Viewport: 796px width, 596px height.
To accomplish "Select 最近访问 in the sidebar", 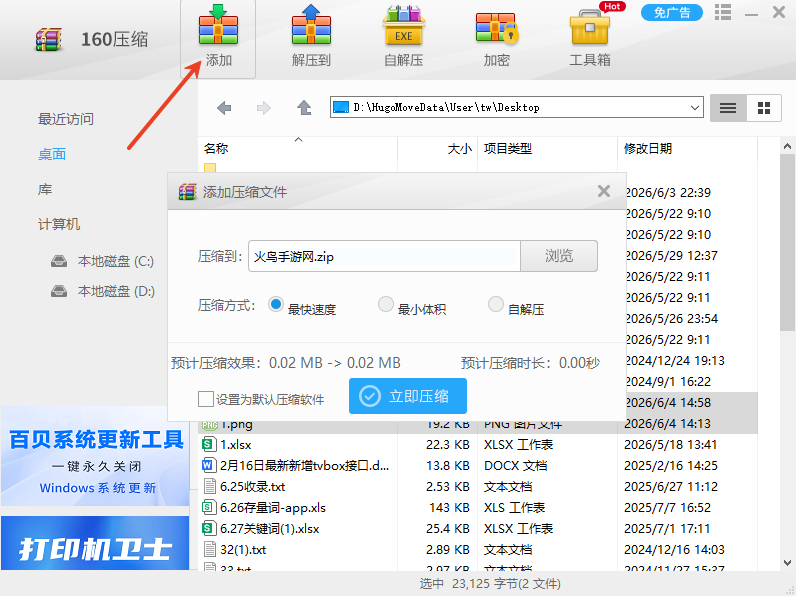I will pyautogui.click(x=65, y=119).
